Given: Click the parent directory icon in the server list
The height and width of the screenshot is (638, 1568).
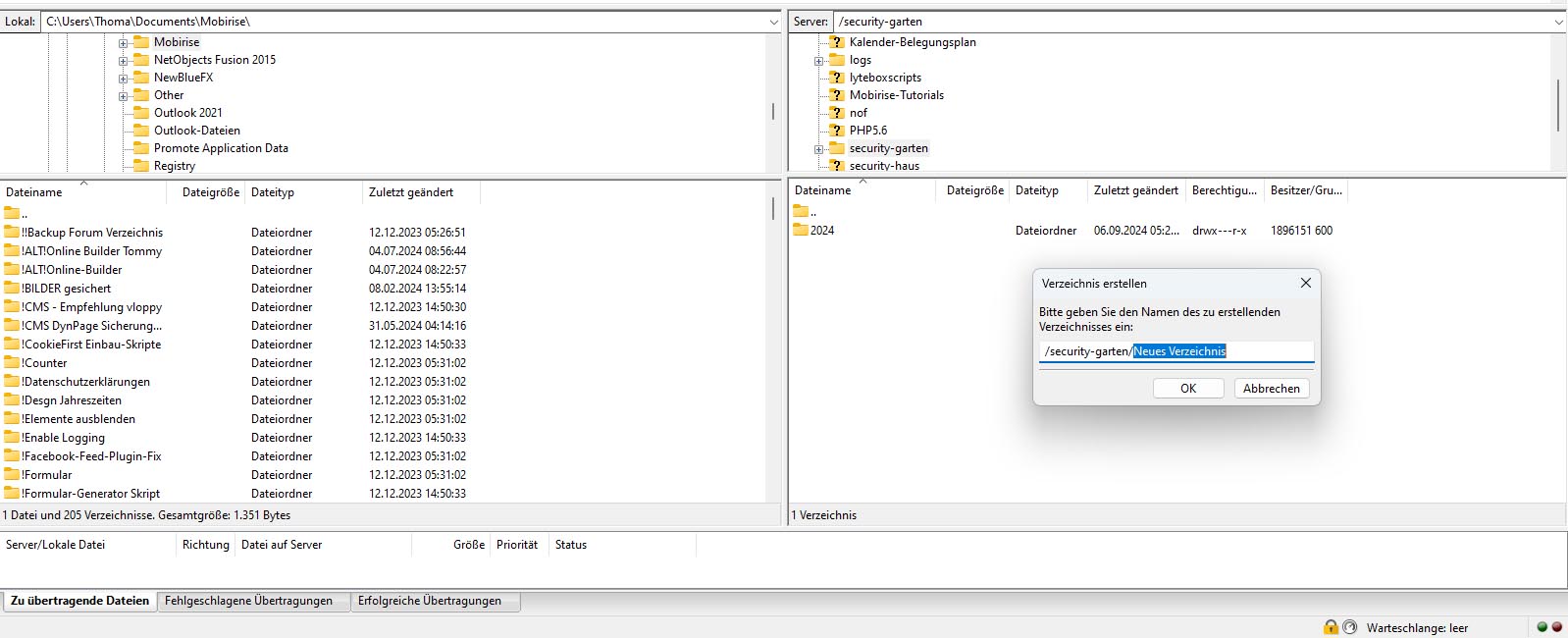Looking at the screenshot, I should (801, 211).
